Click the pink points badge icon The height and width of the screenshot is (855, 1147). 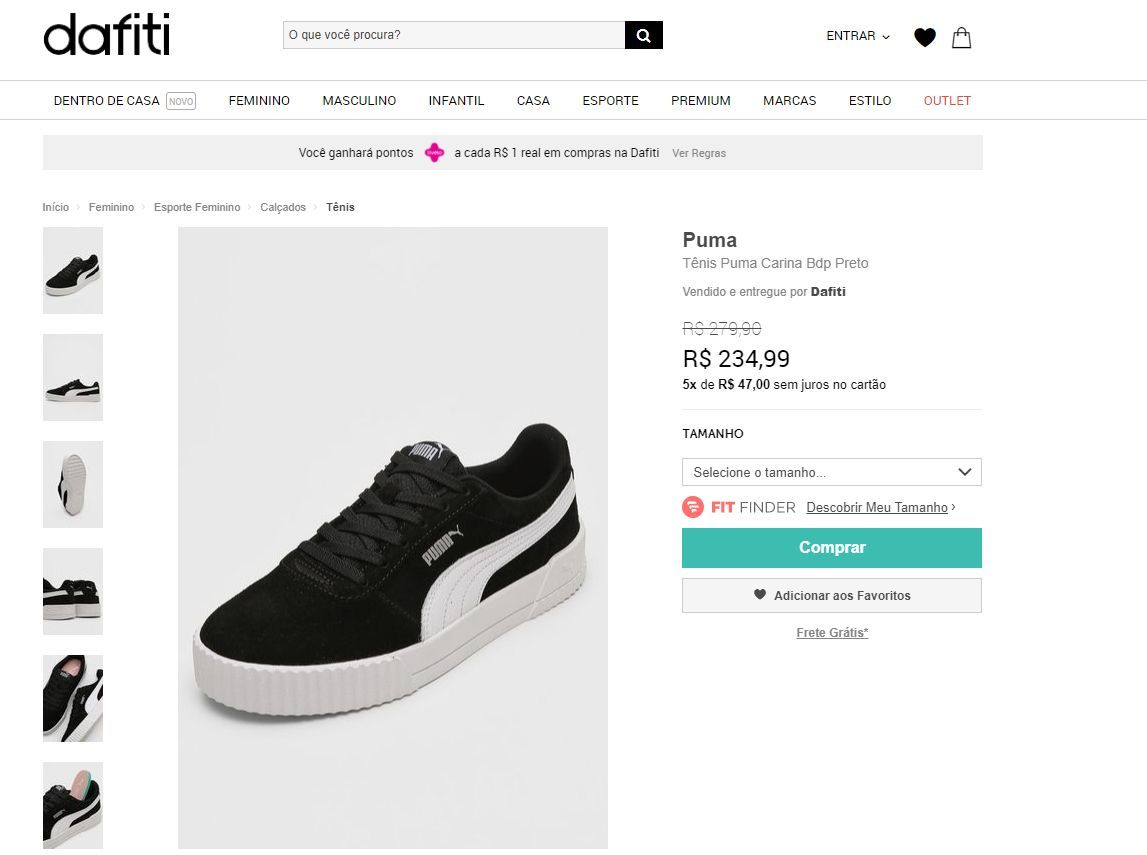point(435,153)
